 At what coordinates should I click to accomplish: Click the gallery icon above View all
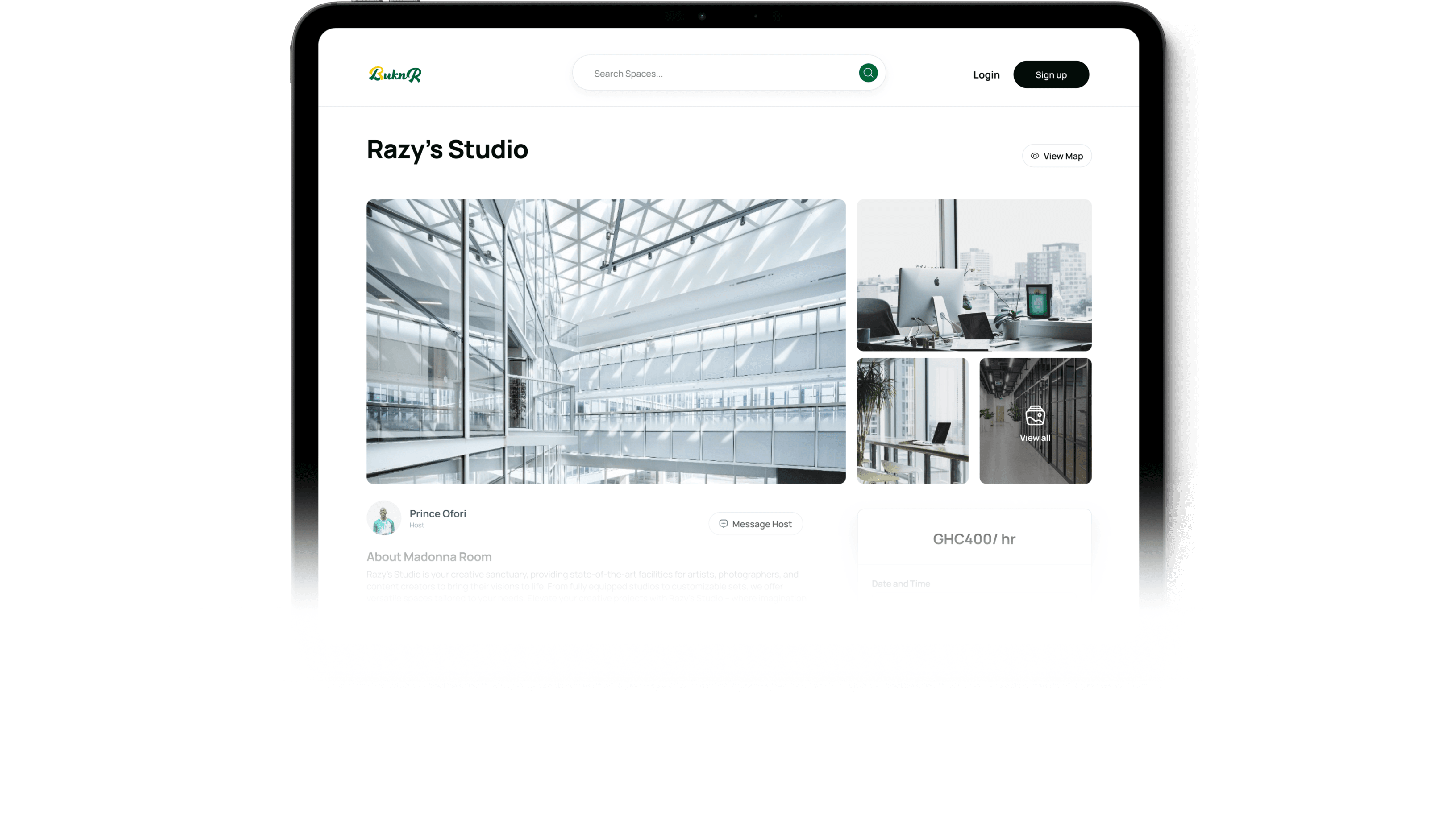coord(1035,415)
